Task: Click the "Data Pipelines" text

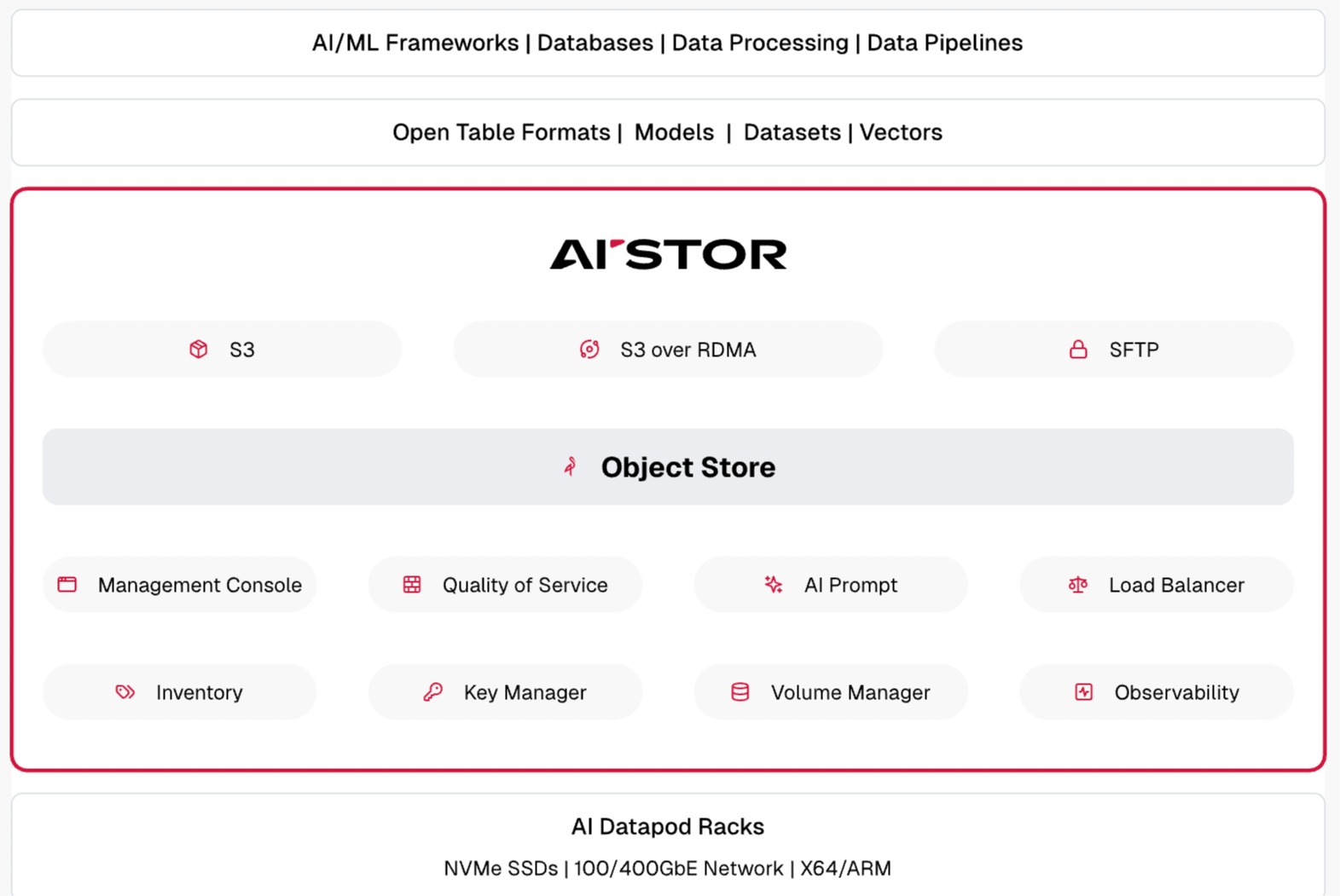Action: coord(945,43)
